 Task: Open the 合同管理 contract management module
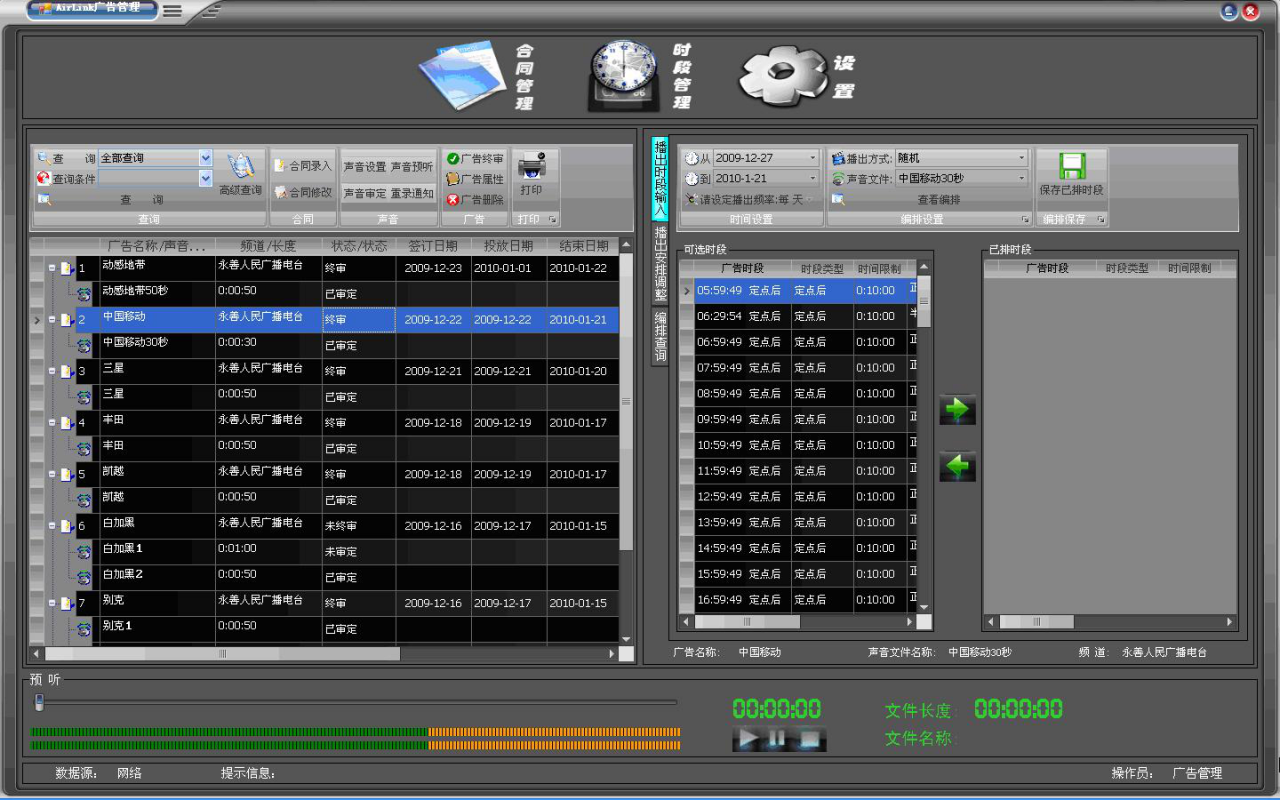476,76
